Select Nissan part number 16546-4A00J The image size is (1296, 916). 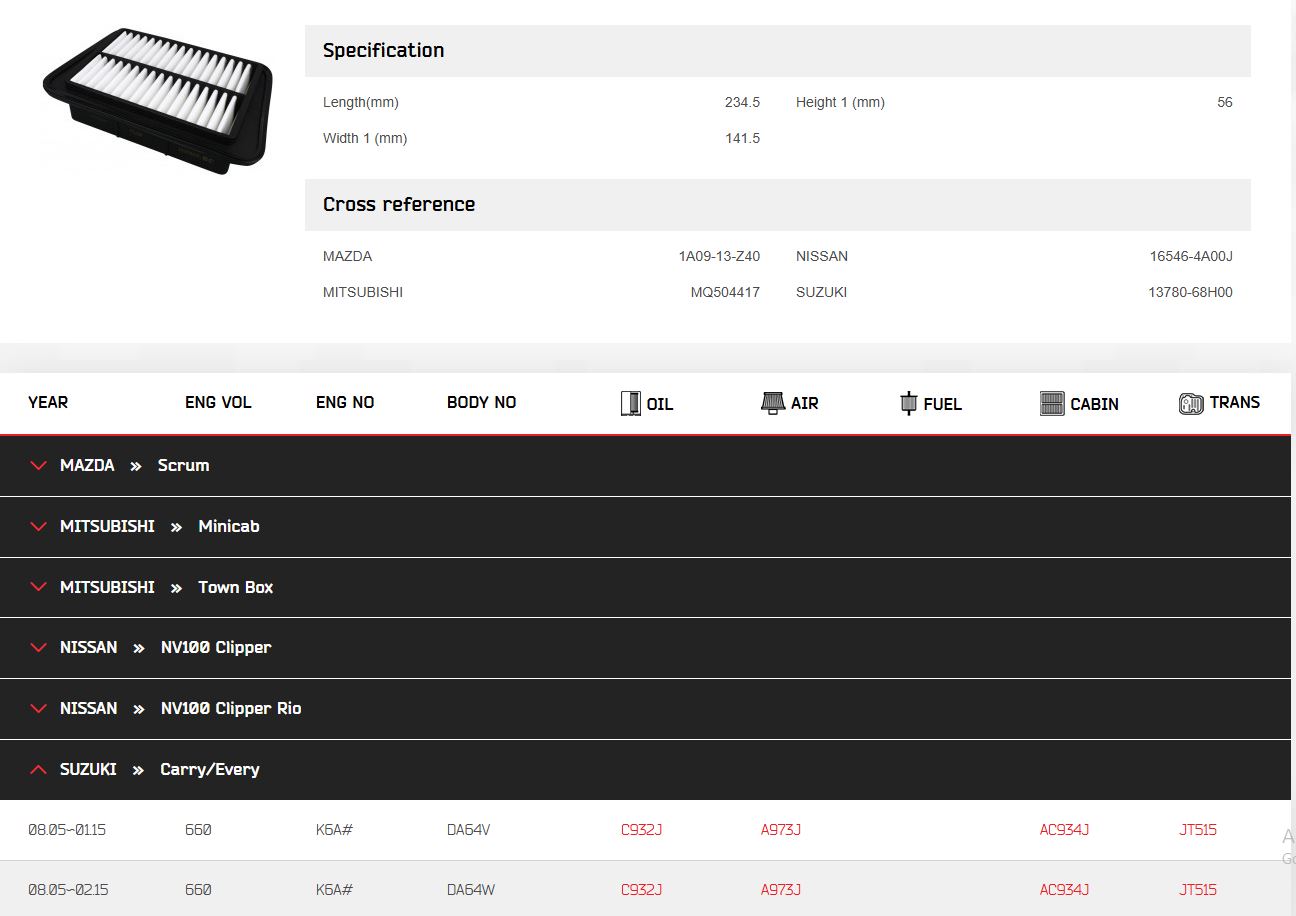tap(1191, 256)
